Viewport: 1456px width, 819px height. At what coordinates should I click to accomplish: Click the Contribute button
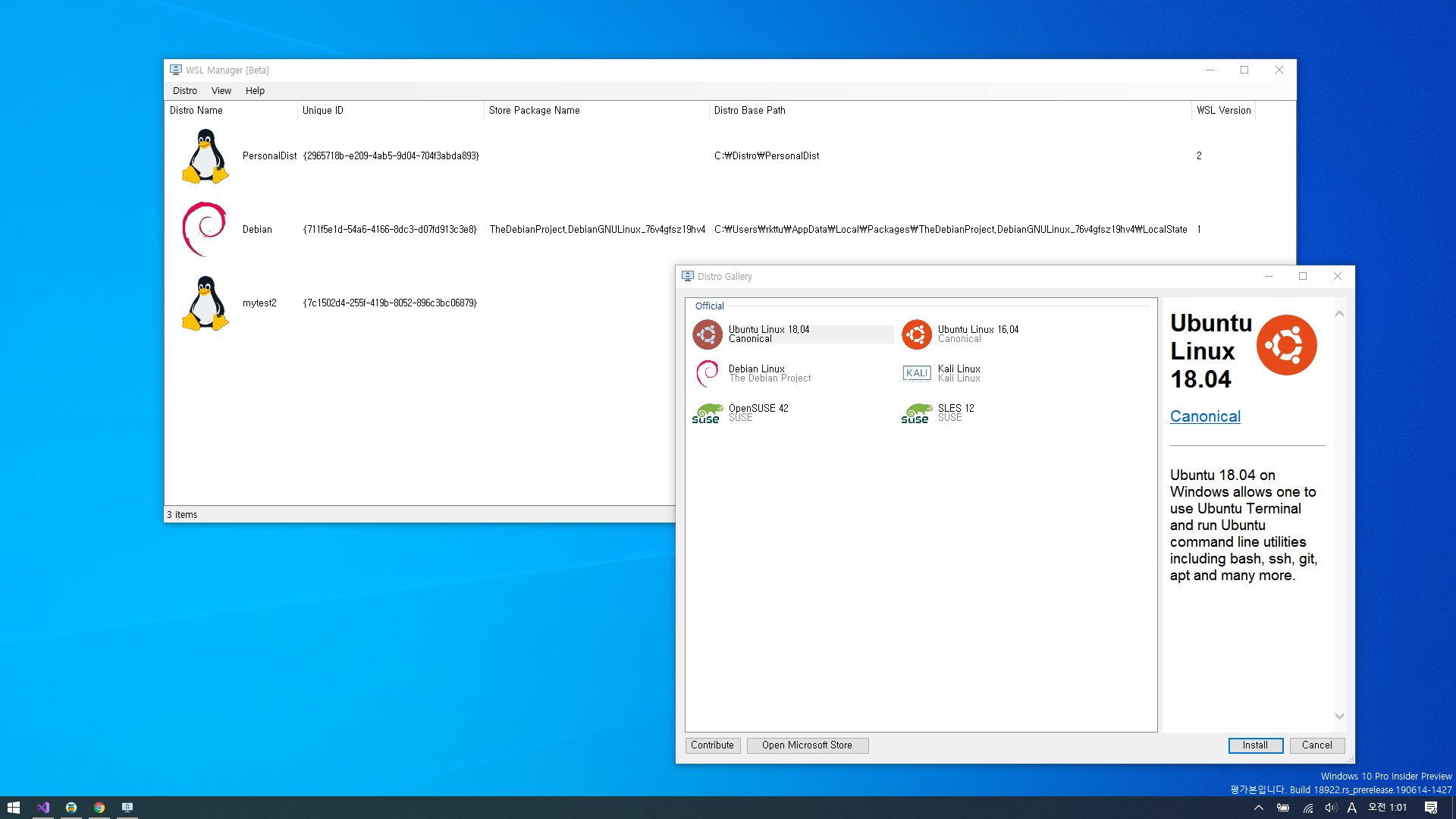(x=712, y=745)
